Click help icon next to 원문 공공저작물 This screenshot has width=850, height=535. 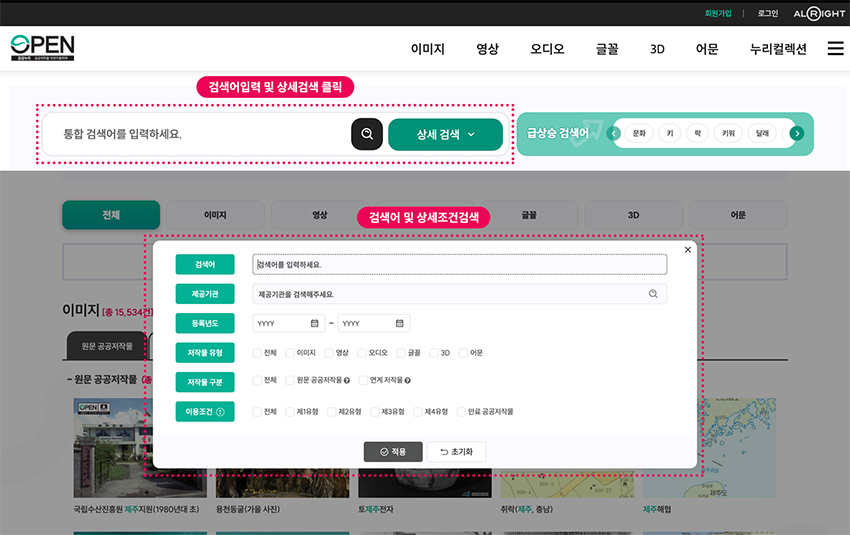point(347,381)
